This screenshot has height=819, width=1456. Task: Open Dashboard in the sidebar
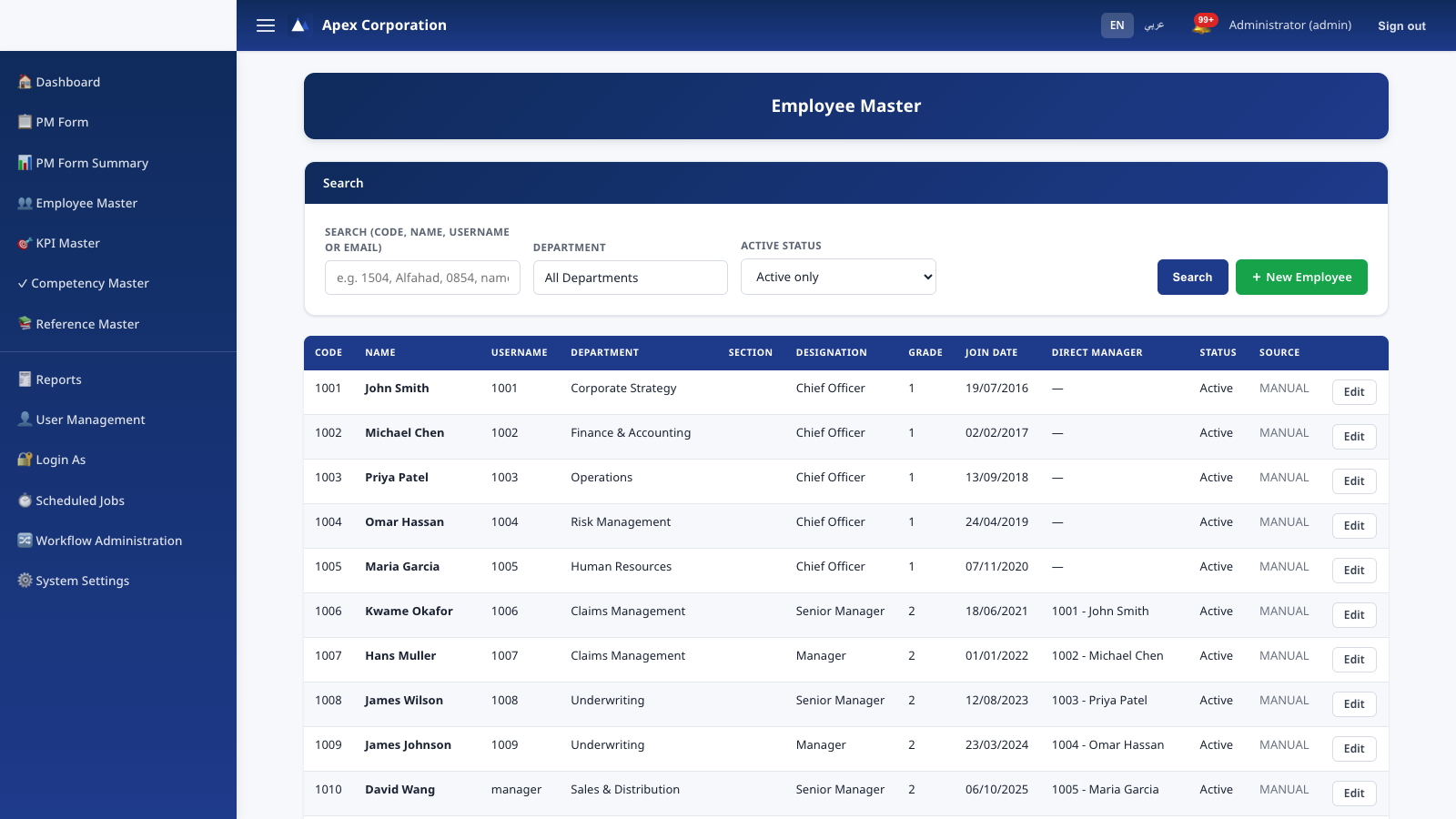(118, 82)
